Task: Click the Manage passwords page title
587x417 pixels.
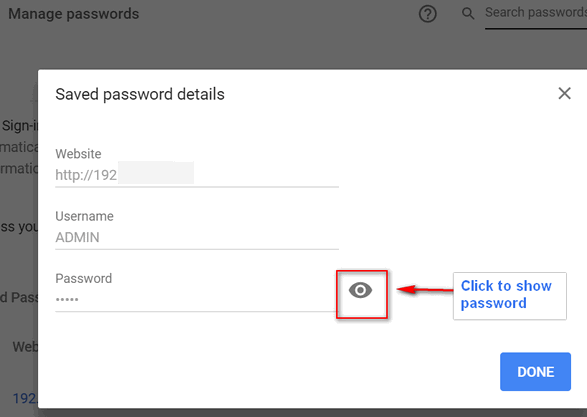Action: 74,14
